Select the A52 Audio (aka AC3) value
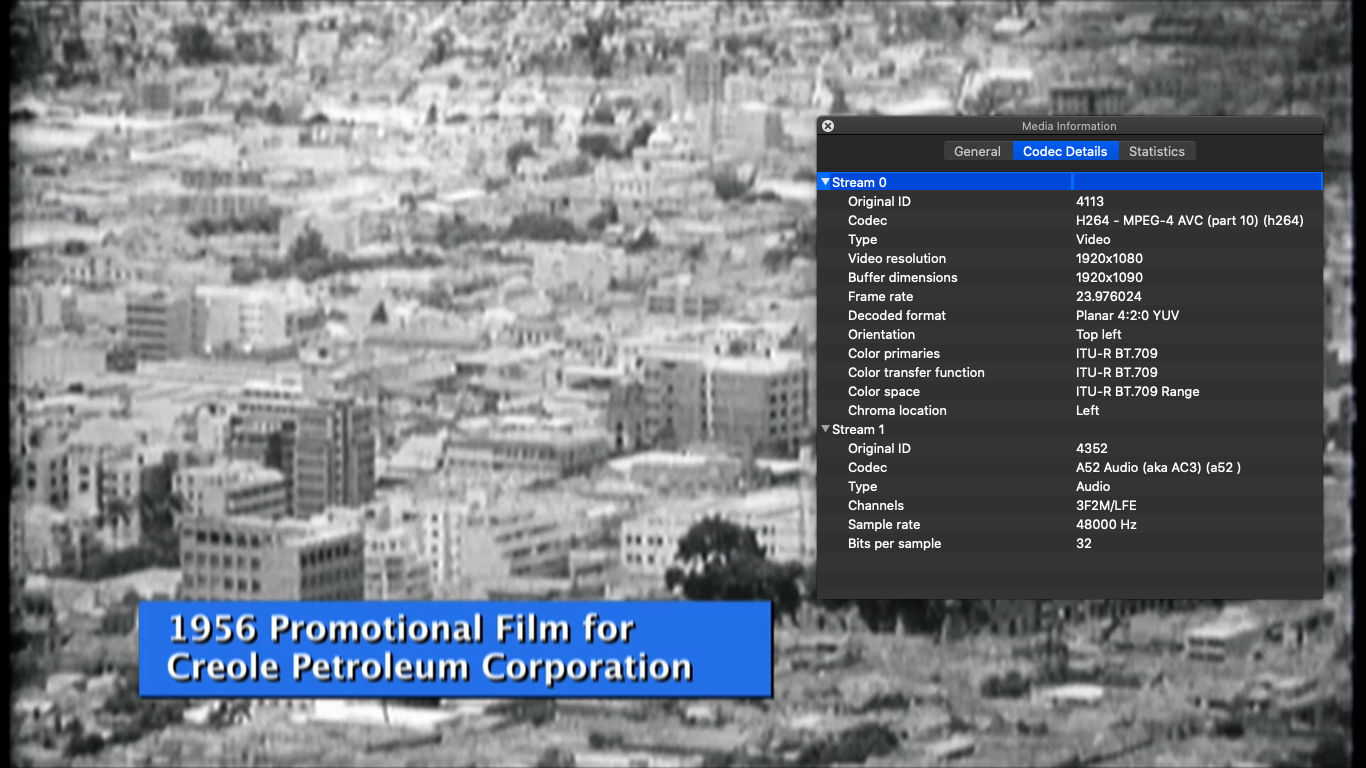The width and height of the screenshot is (1366, 768). coord(1158,467)
